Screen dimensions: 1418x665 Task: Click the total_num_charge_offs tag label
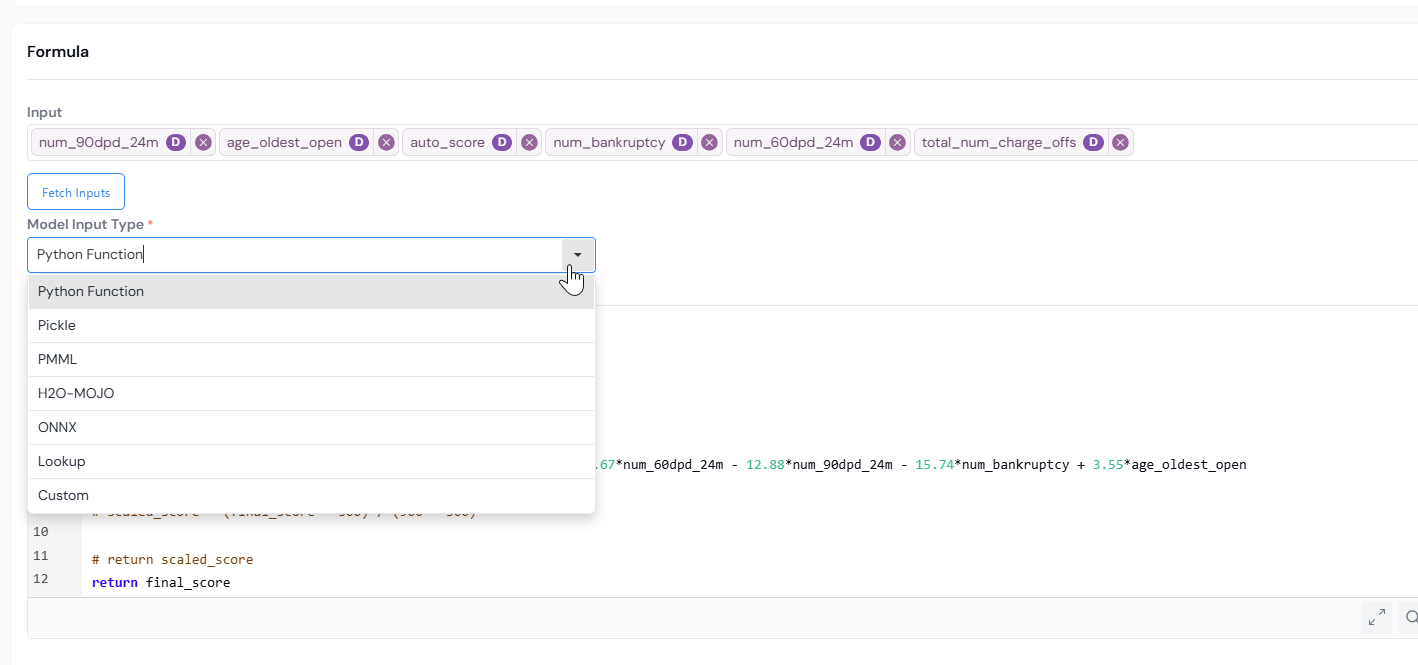999,143
